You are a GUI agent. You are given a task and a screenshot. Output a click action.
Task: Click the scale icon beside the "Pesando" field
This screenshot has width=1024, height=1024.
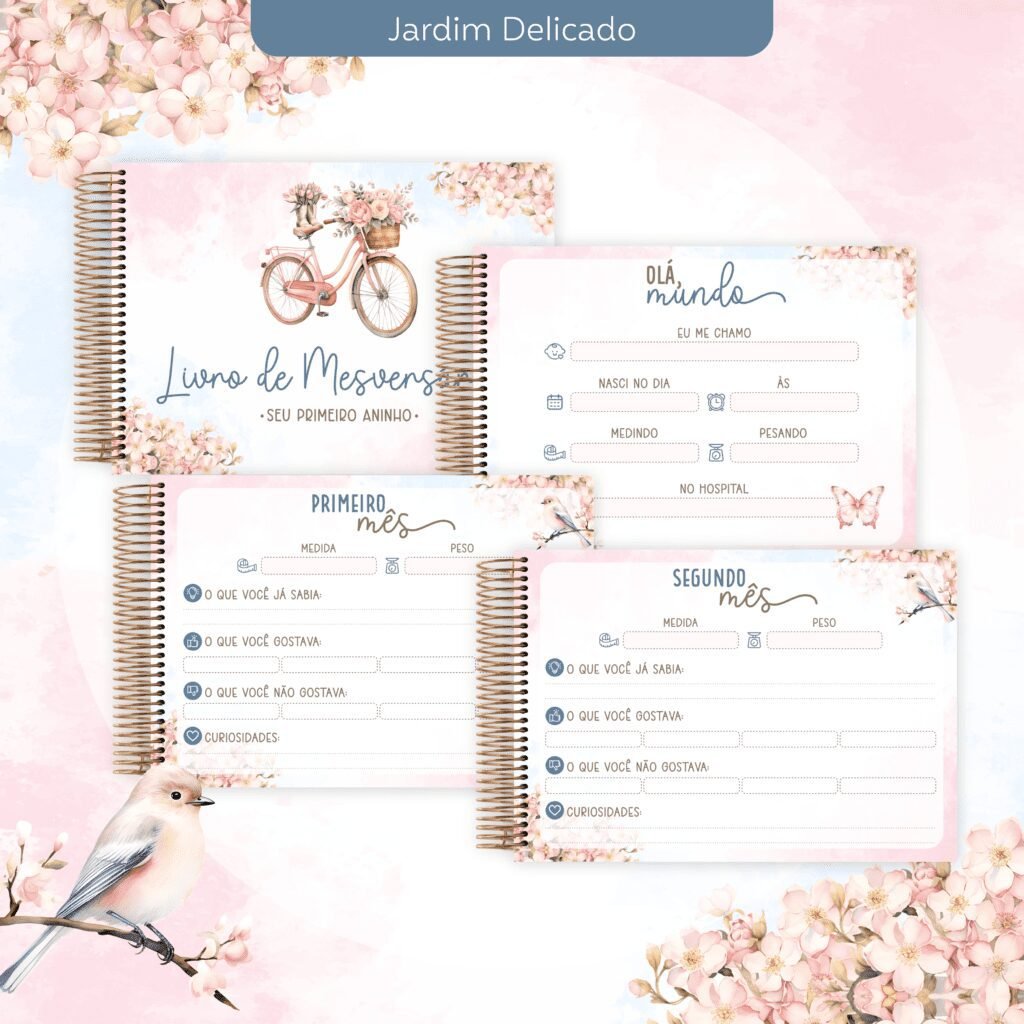pyautogui.click(x=716, y=453)
